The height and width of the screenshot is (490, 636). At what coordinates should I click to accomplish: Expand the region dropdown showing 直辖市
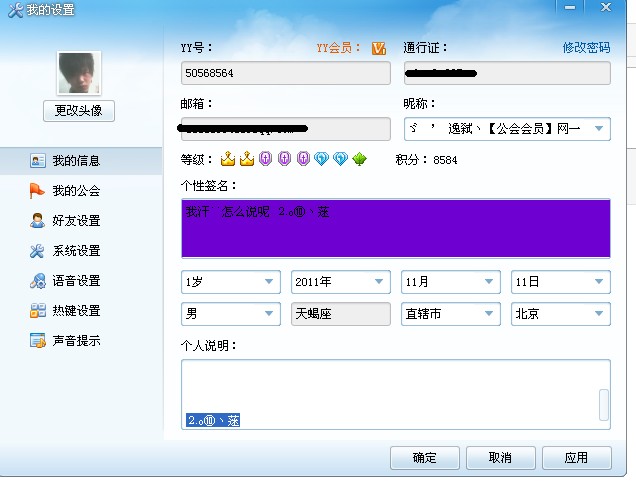[451, 314]
